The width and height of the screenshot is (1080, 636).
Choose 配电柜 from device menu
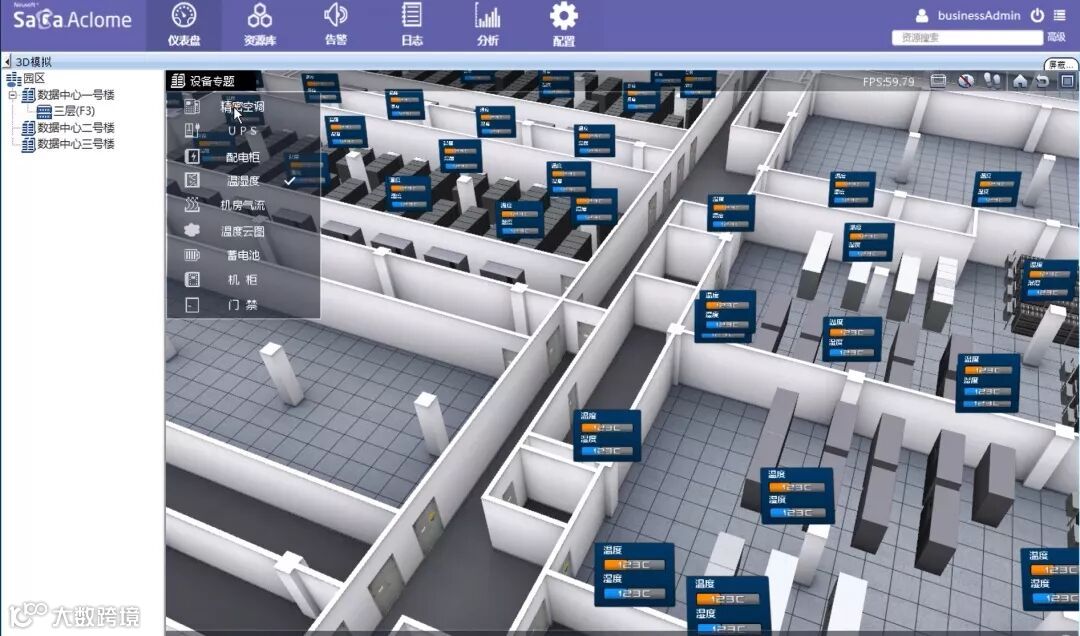click(242, 156)
